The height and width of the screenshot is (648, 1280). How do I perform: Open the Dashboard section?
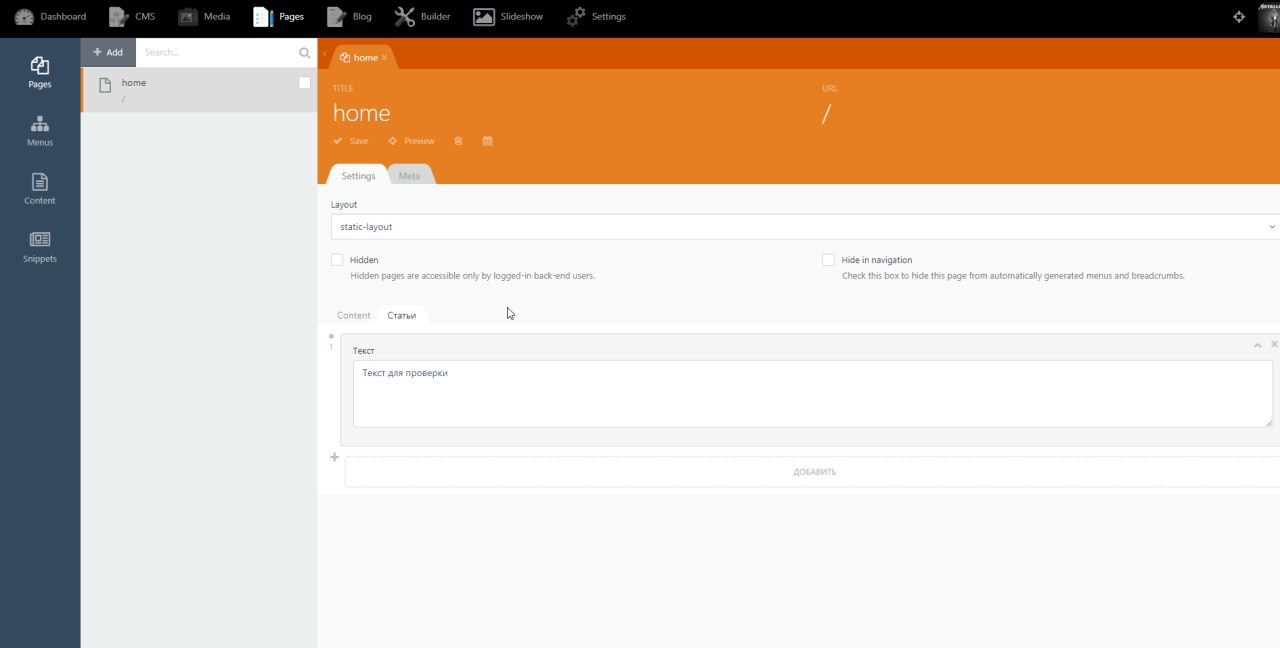tap(50, 17)
